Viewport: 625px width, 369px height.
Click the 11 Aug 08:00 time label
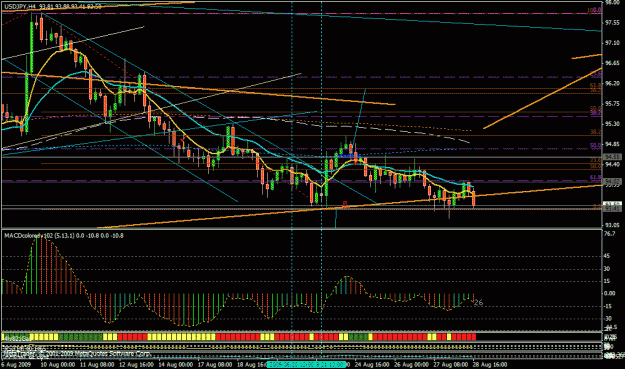(x=97, y=365)
